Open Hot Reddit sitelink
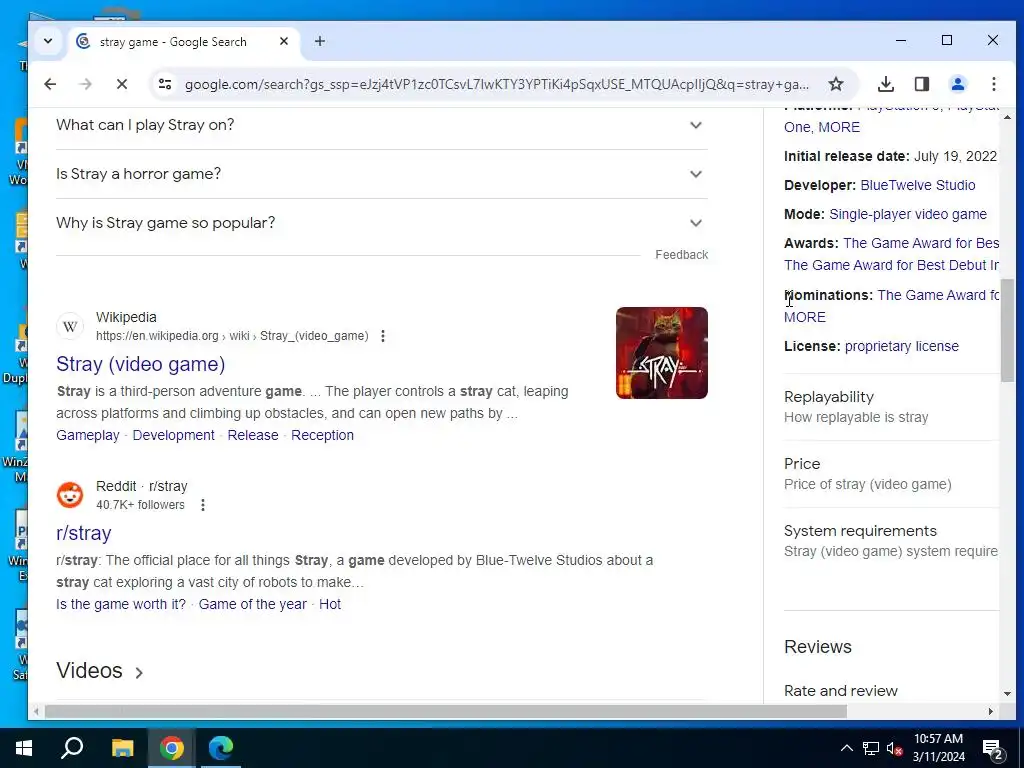Image resolution: width=1024 pixels, height=768 pixels. tap(330, 604)
